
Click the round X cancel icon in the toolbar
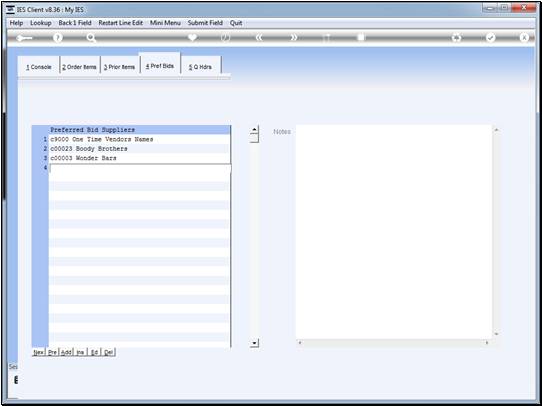[524, 38]
